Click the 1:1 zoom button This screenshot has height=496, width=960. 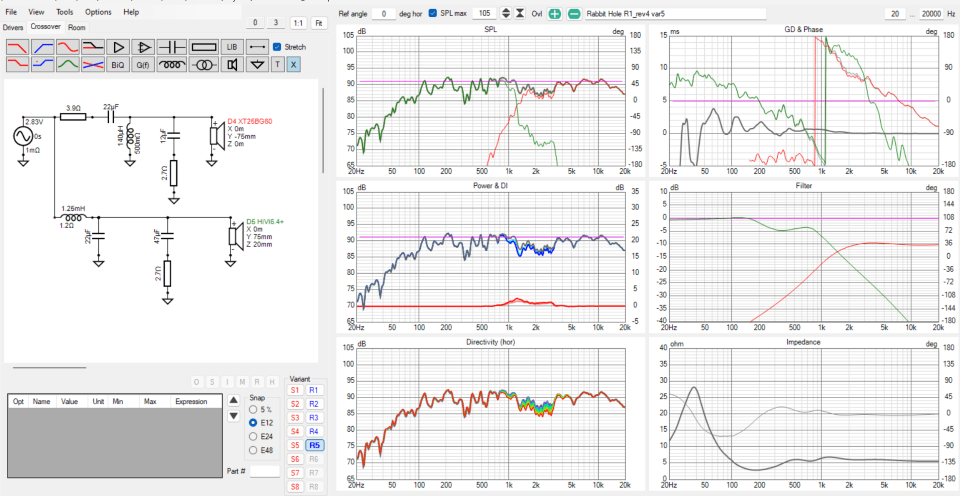coord(298,23)
